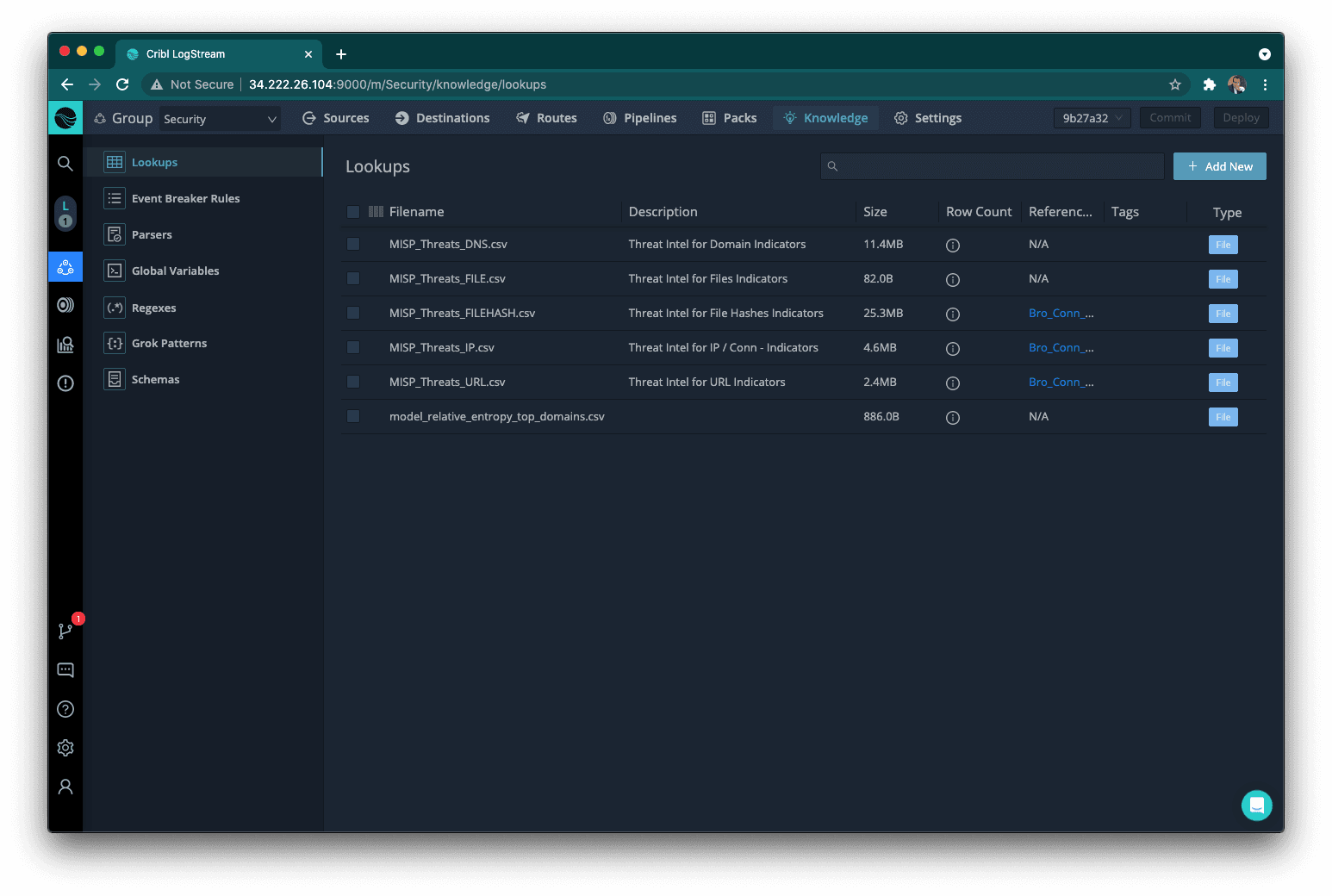Toggle the select-all checkbox in table header
Viewport: 1332px width, 896px height.
point(353,212)
